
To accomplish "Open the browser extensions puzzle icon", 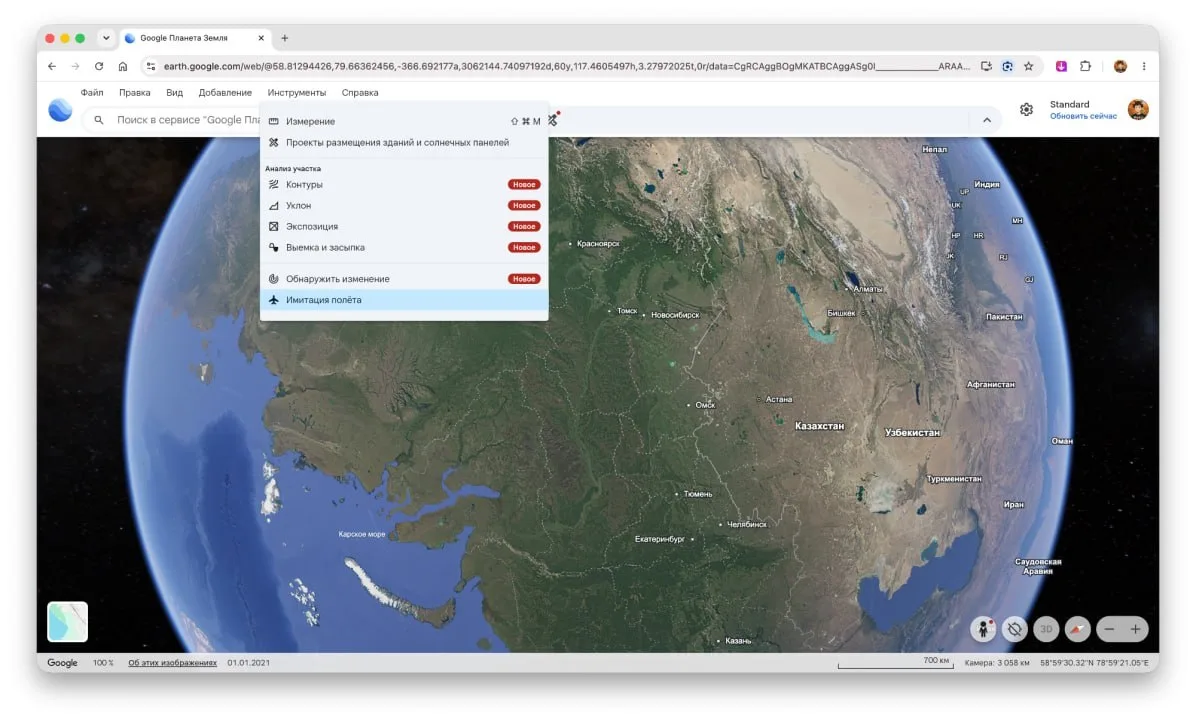I will (1085, 66).
